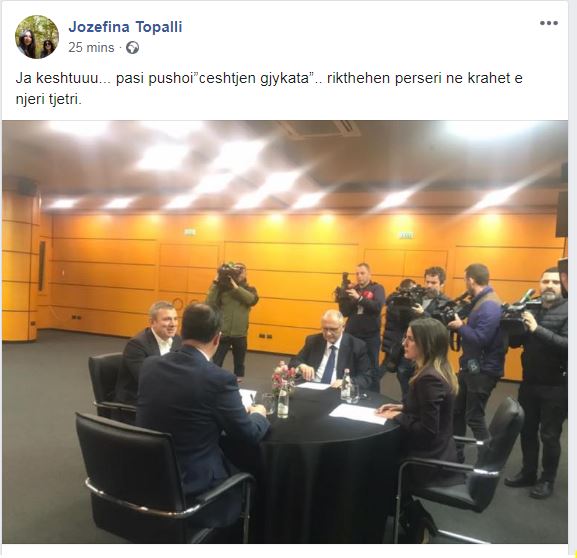Viewport: 577px width, 558px height.
Task: Open Jozefina Topalli's profile picture
Action: pyautogui.click(x=37, y=37)
